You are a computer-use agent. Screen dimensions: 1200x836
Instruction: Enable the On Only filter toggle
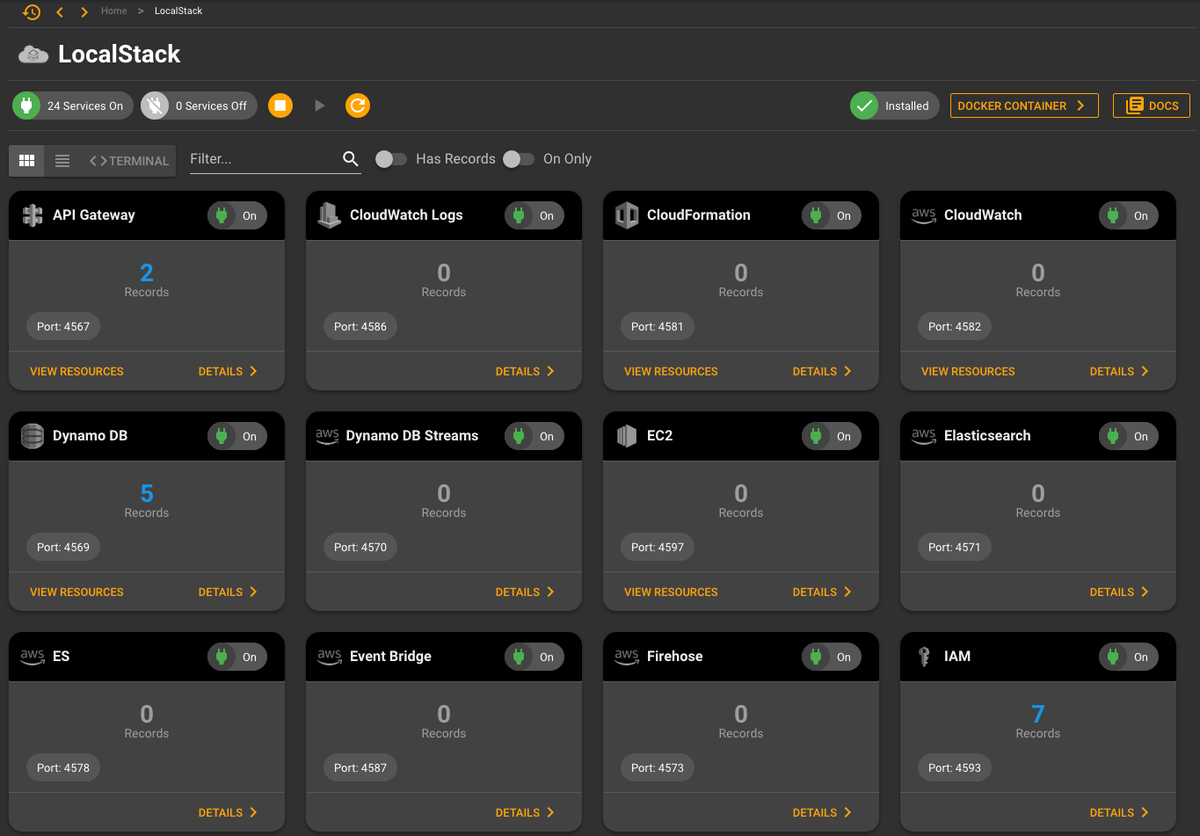tap(518, 159)
